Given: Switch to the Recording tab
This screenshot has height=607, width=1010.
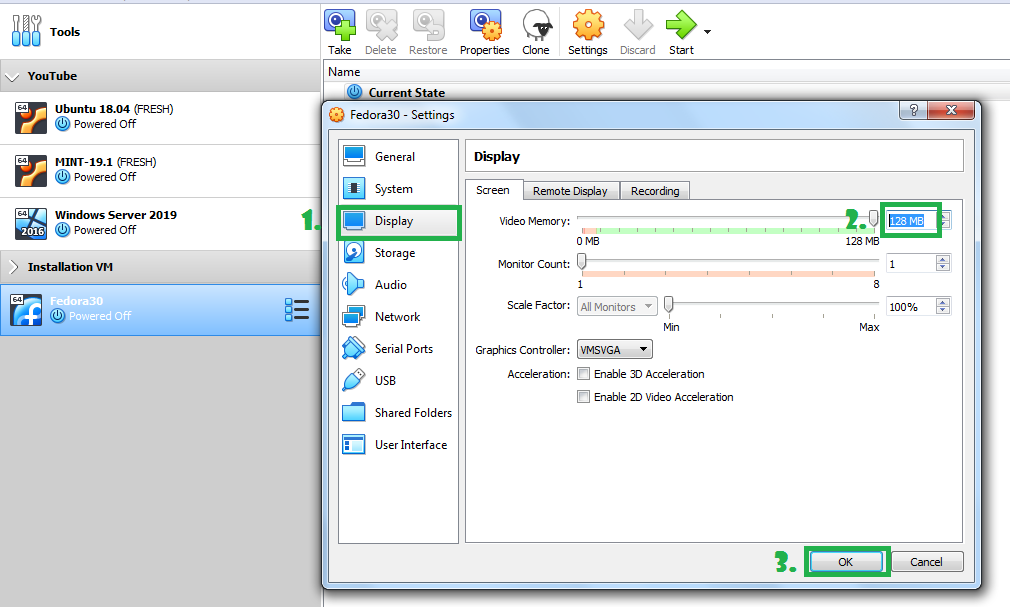Looking at the screenshot, I should point(655,191).
